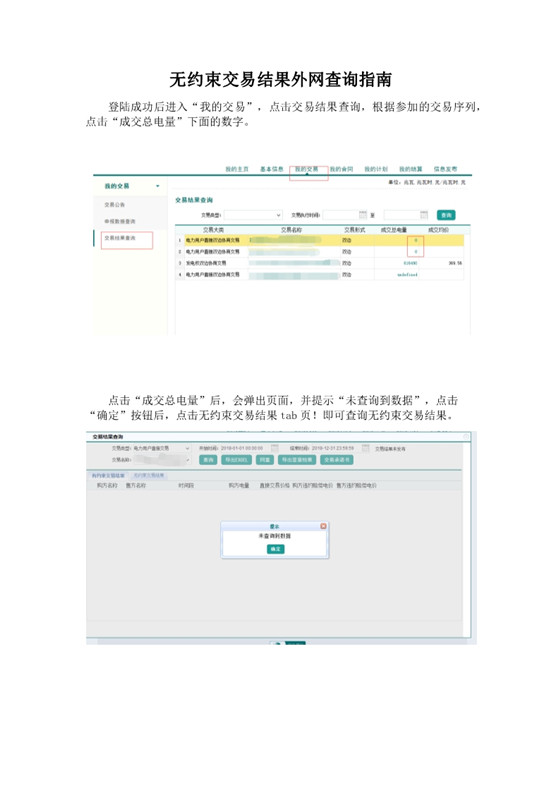
Task: Open the calendar icon for end execution date
Action: [x=424, y=215]
